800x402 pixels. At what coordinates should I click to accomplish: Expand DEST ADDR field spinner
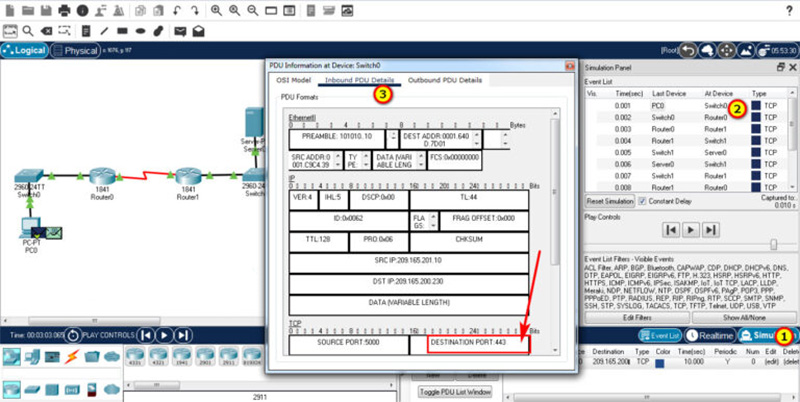click(477, 139)
